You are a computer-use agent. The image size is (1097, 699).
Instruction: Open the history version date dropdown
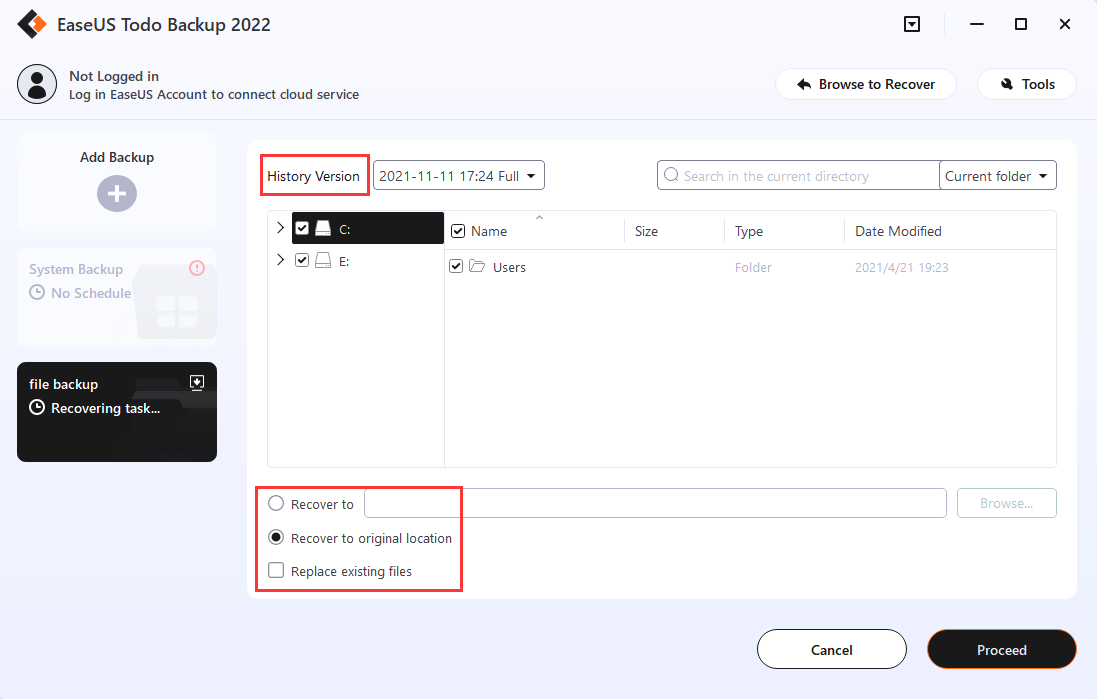pyautogui.click(x=459, y=176)
